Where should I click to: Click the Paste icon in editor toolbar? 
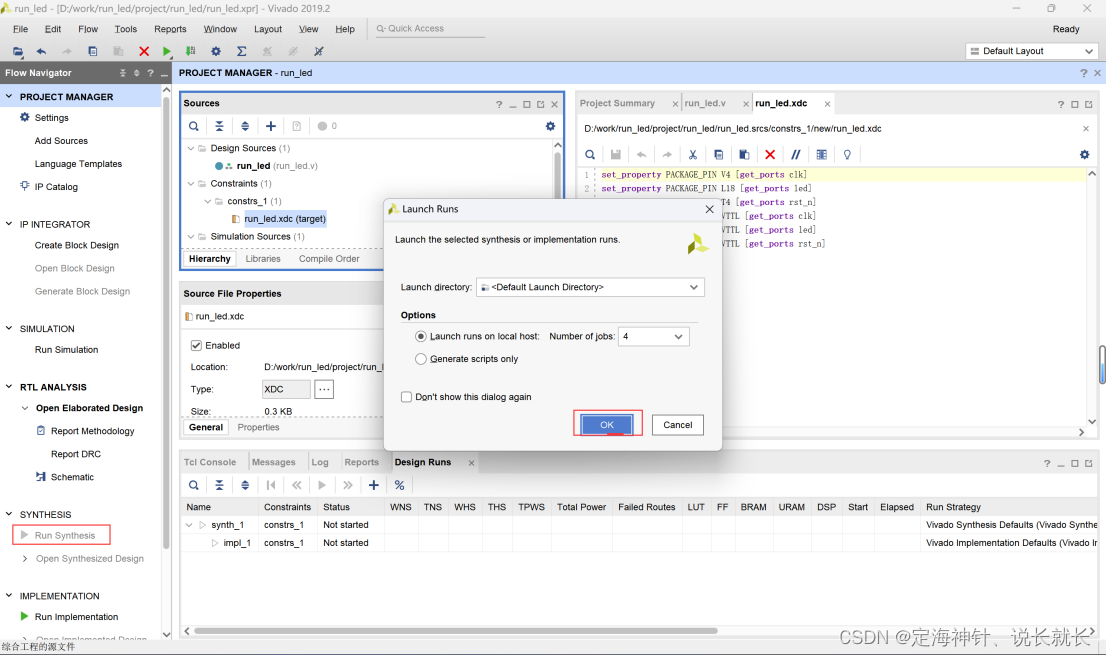tap(744, 154)
